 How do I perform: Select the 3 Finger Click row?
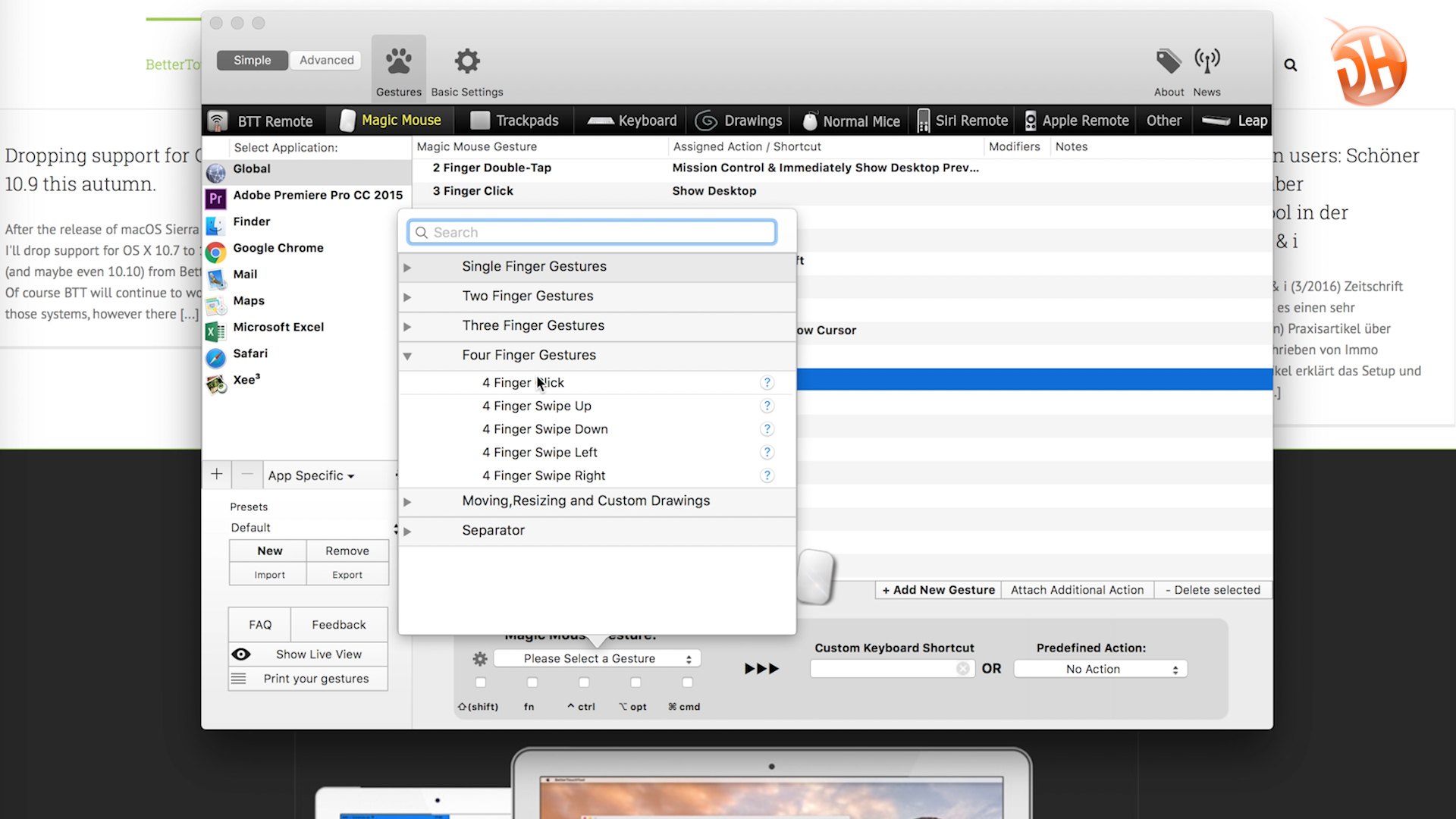(842, 191)
